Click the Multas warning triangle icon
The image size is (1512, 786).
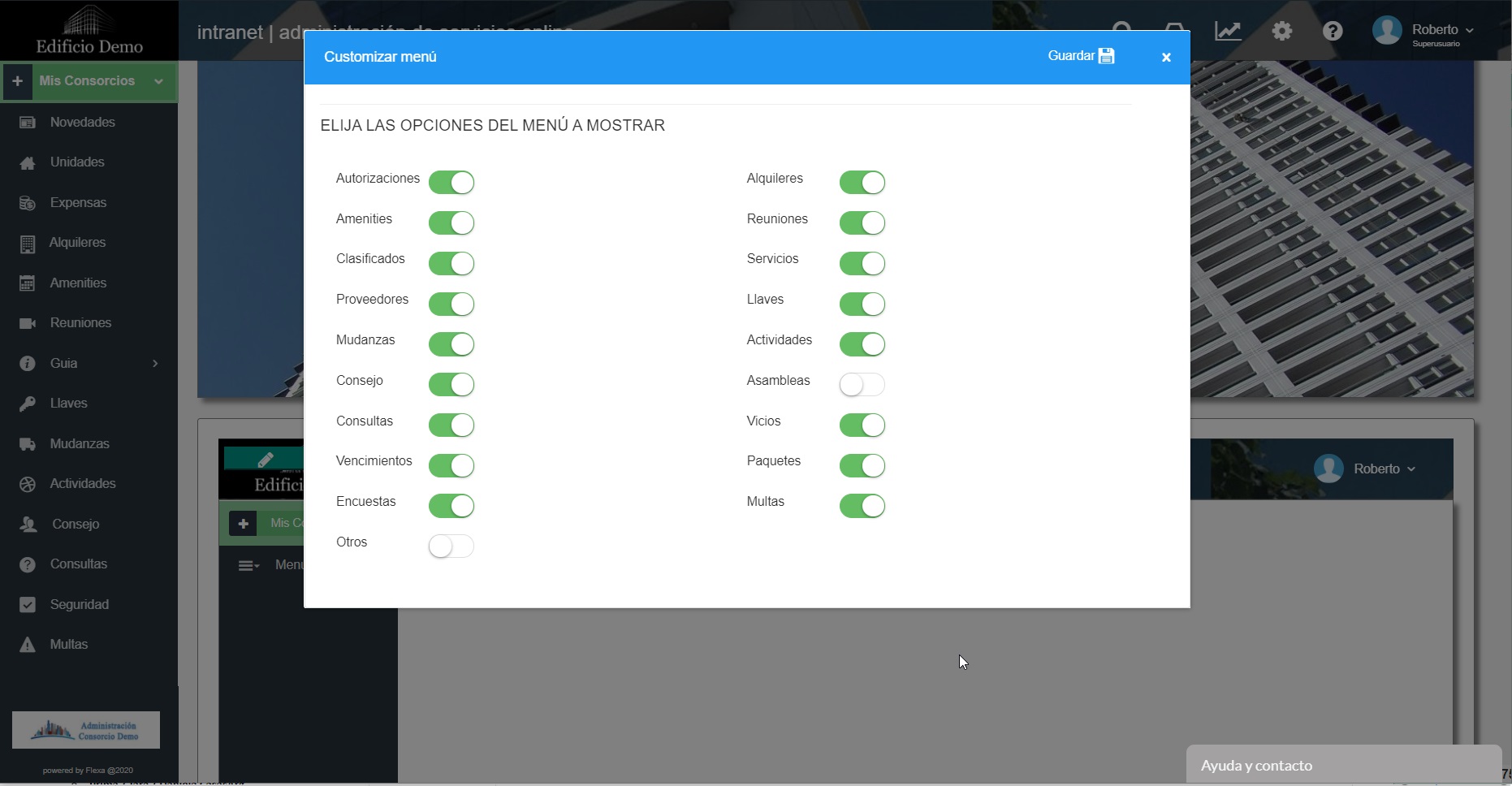tap(28, 645)
